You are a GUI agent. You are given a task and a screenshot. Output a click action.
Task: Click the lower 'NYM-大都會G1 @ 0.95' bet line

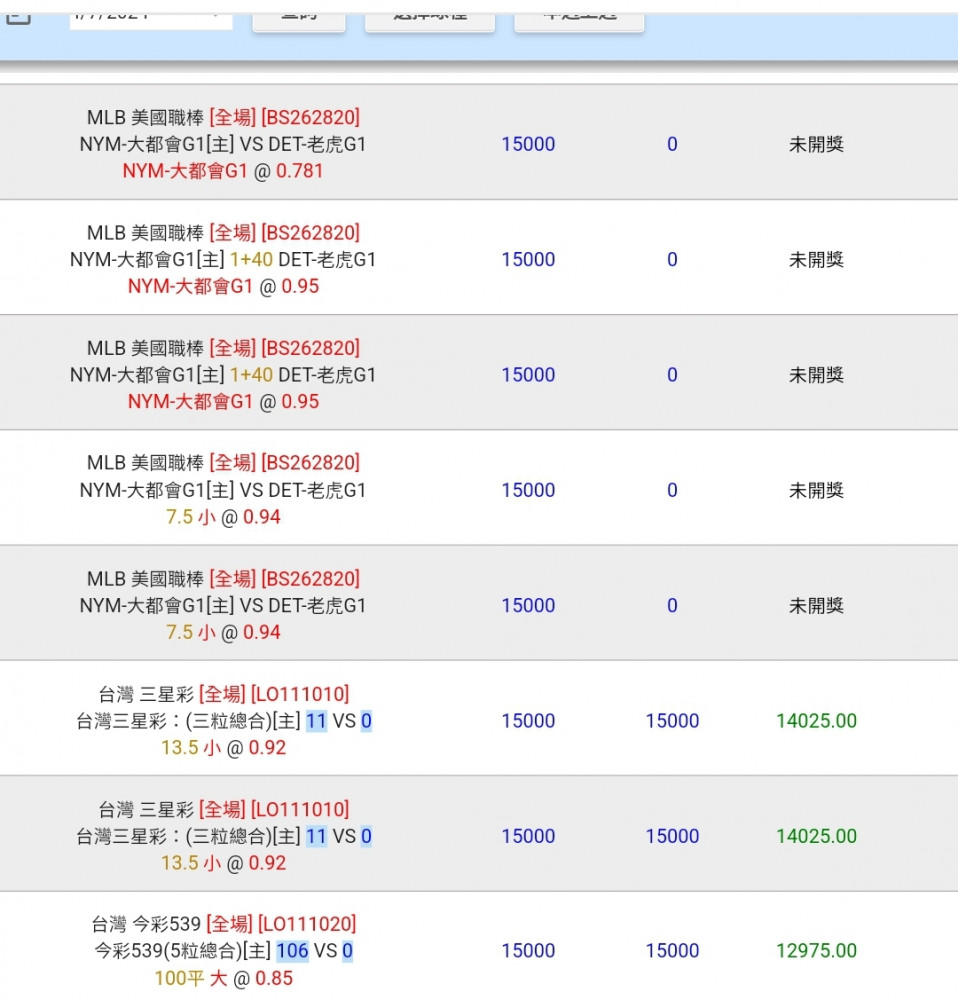(x=223, y=401)
